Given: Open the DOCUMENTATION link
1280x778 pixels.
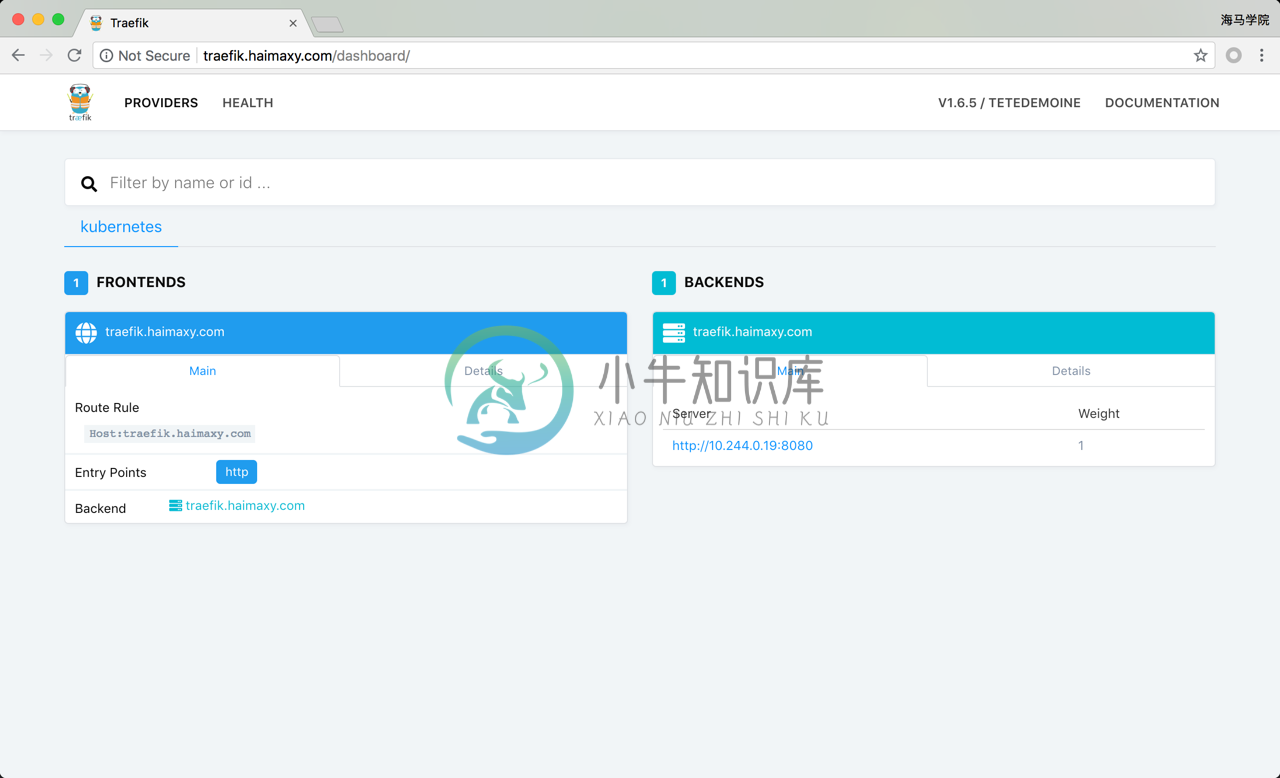Looking at the screenshot, I should coord(1162,103).
